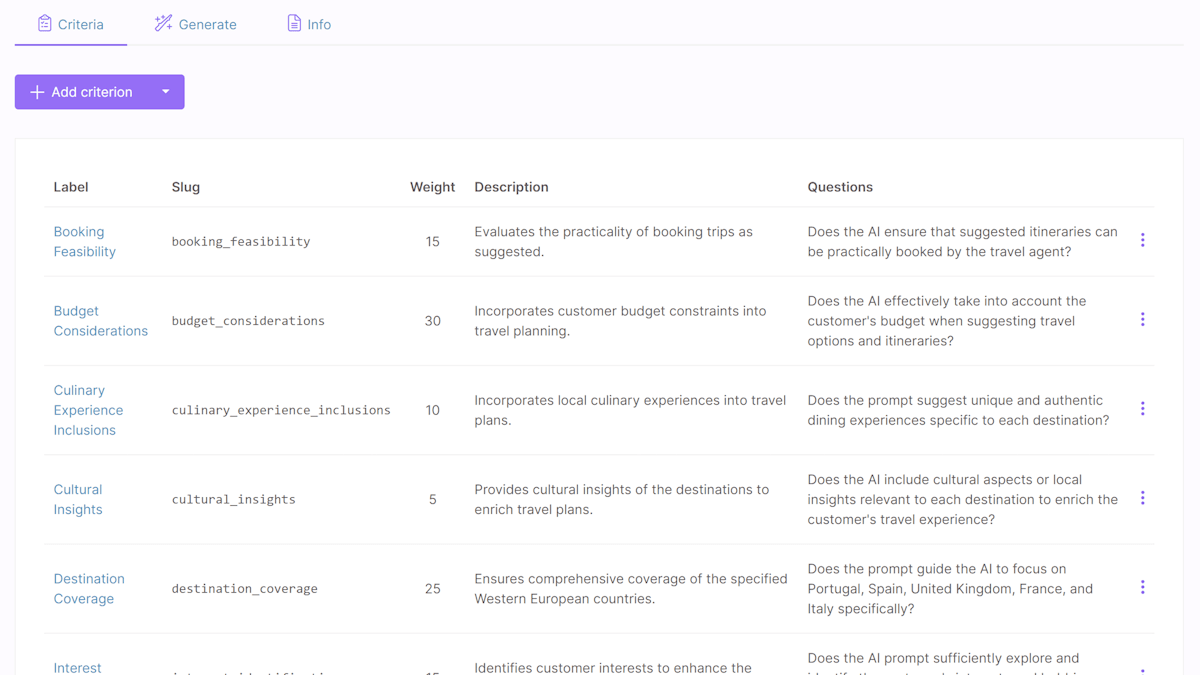Click weight value 15 for Booking Feasibility
1200x675 pixels.
click(x=432, y=241)
